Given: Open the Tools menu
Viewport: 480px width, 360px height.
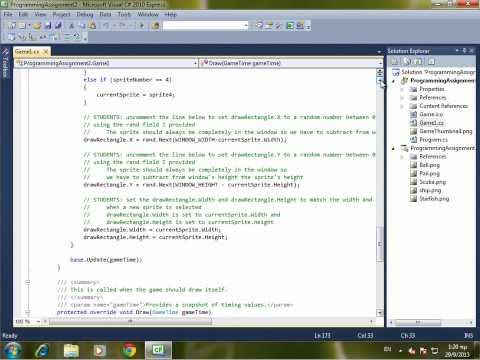Looking at the screenshot, I should coord(124,14).
